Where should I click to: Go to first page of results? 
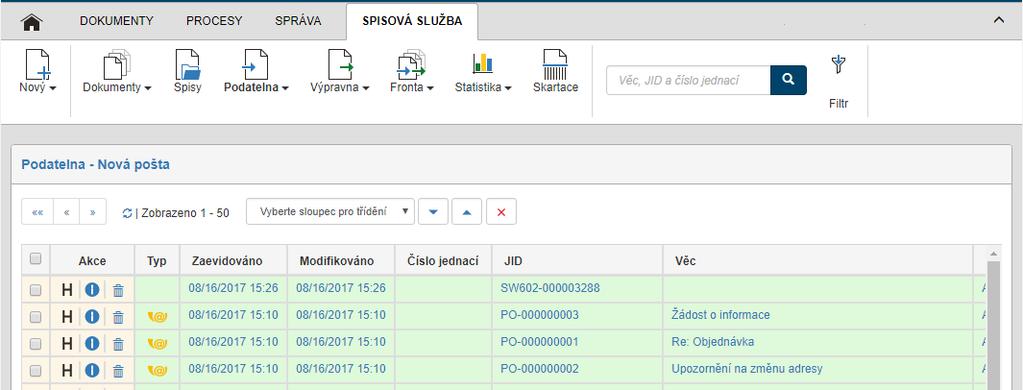[x=37, y=212]
